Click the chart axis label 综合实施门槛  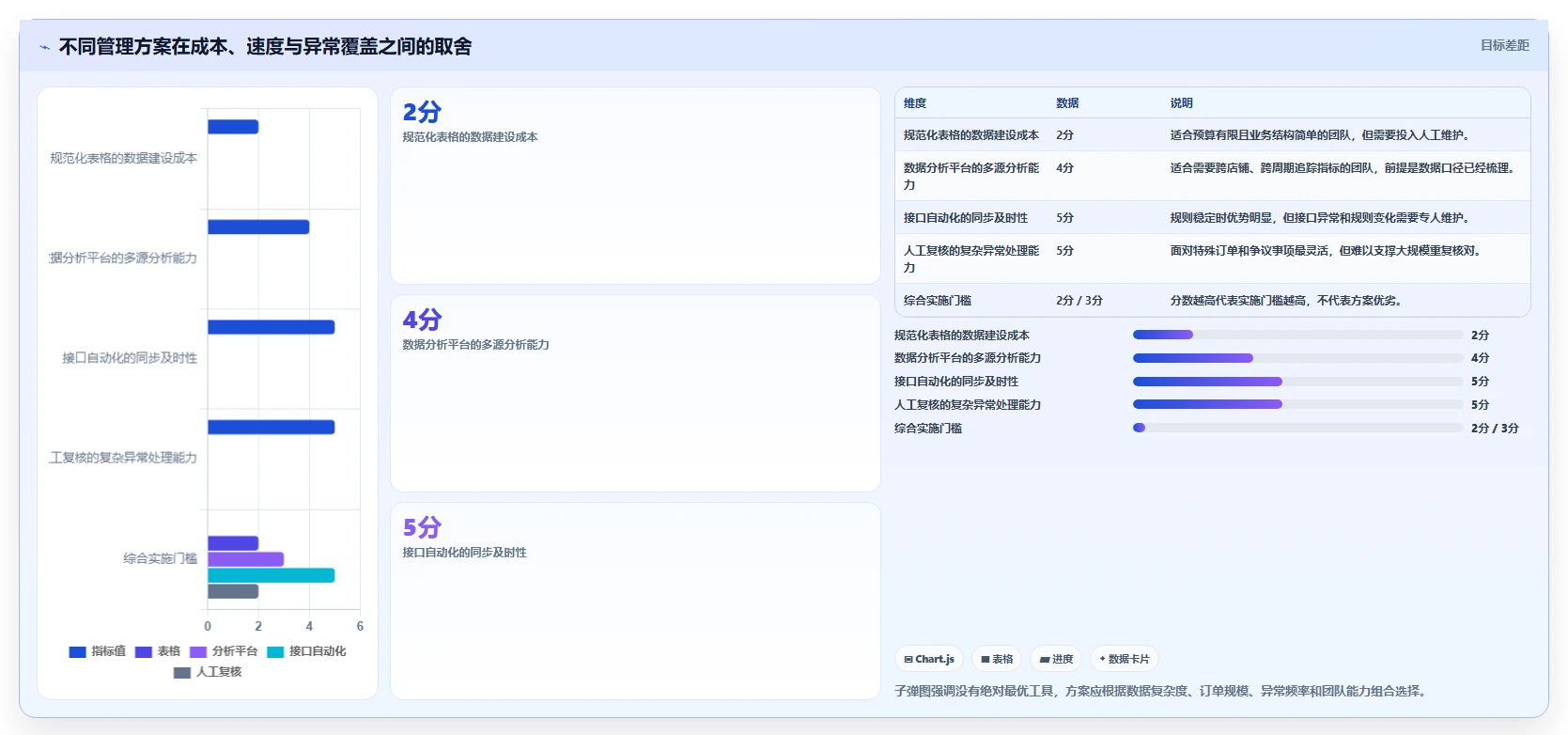pyautogui.click(x=160, y=558)
